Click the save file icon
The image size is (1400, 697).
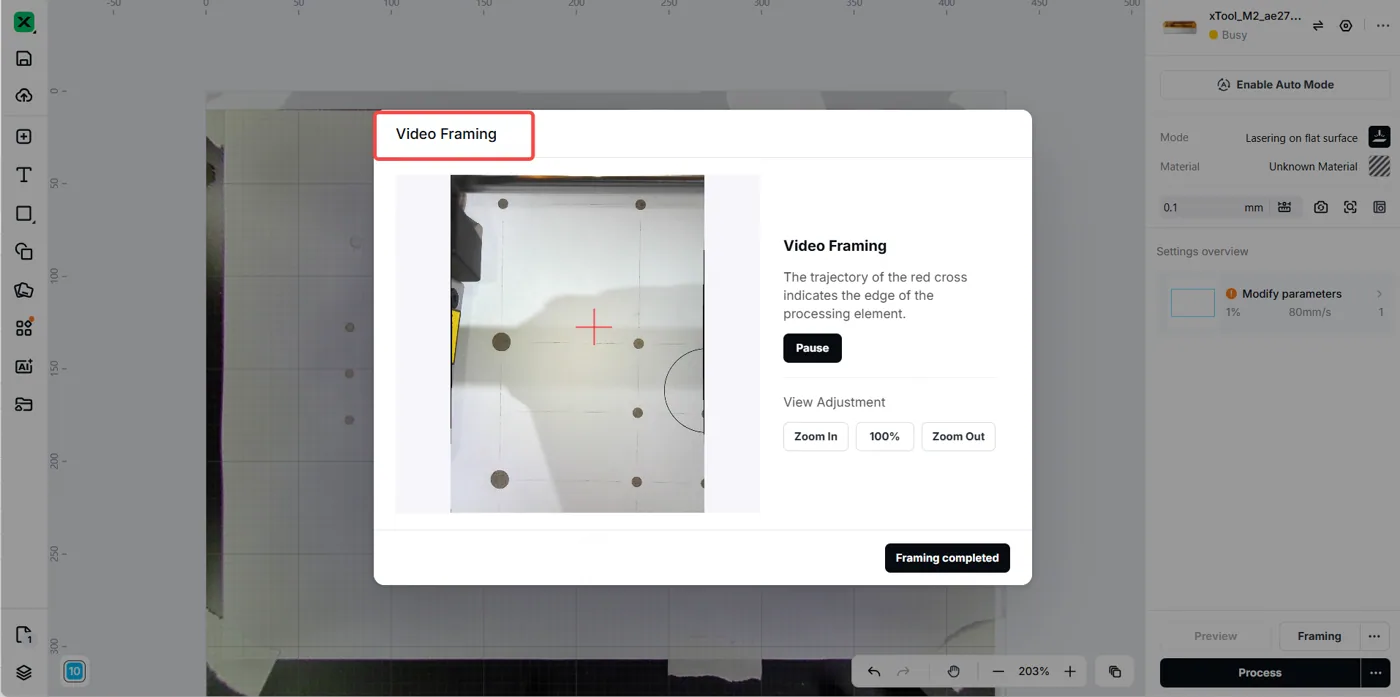[x=24, y=58]
